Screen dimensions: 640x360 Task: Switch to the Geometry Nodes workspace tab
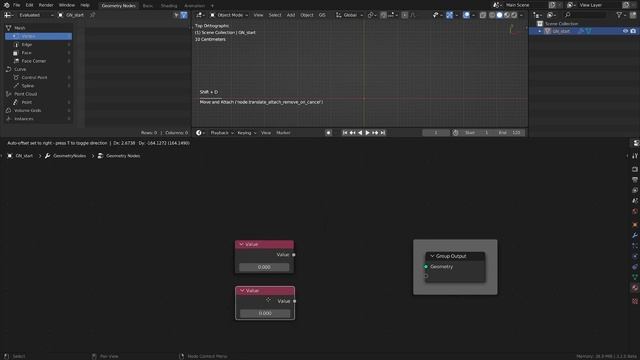coord(118,6)
